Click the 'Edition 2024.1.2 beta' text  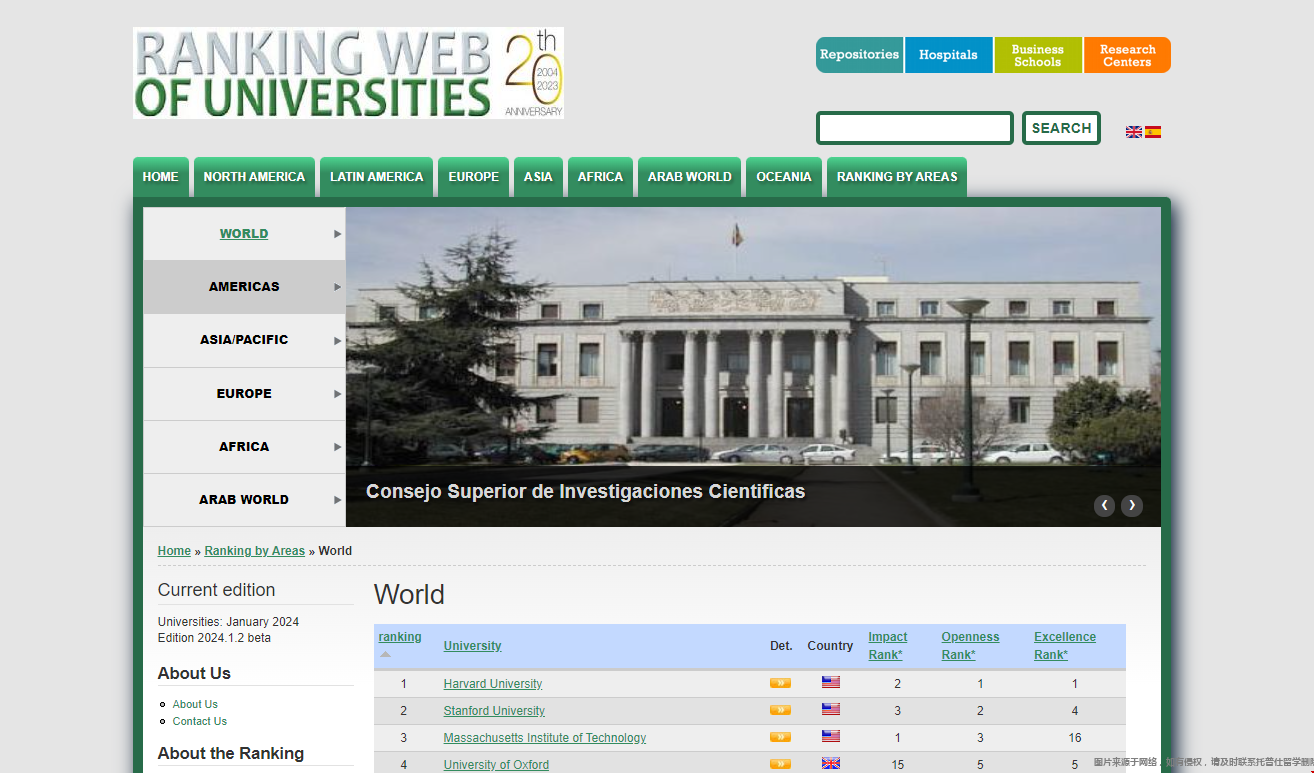(214, 638)
